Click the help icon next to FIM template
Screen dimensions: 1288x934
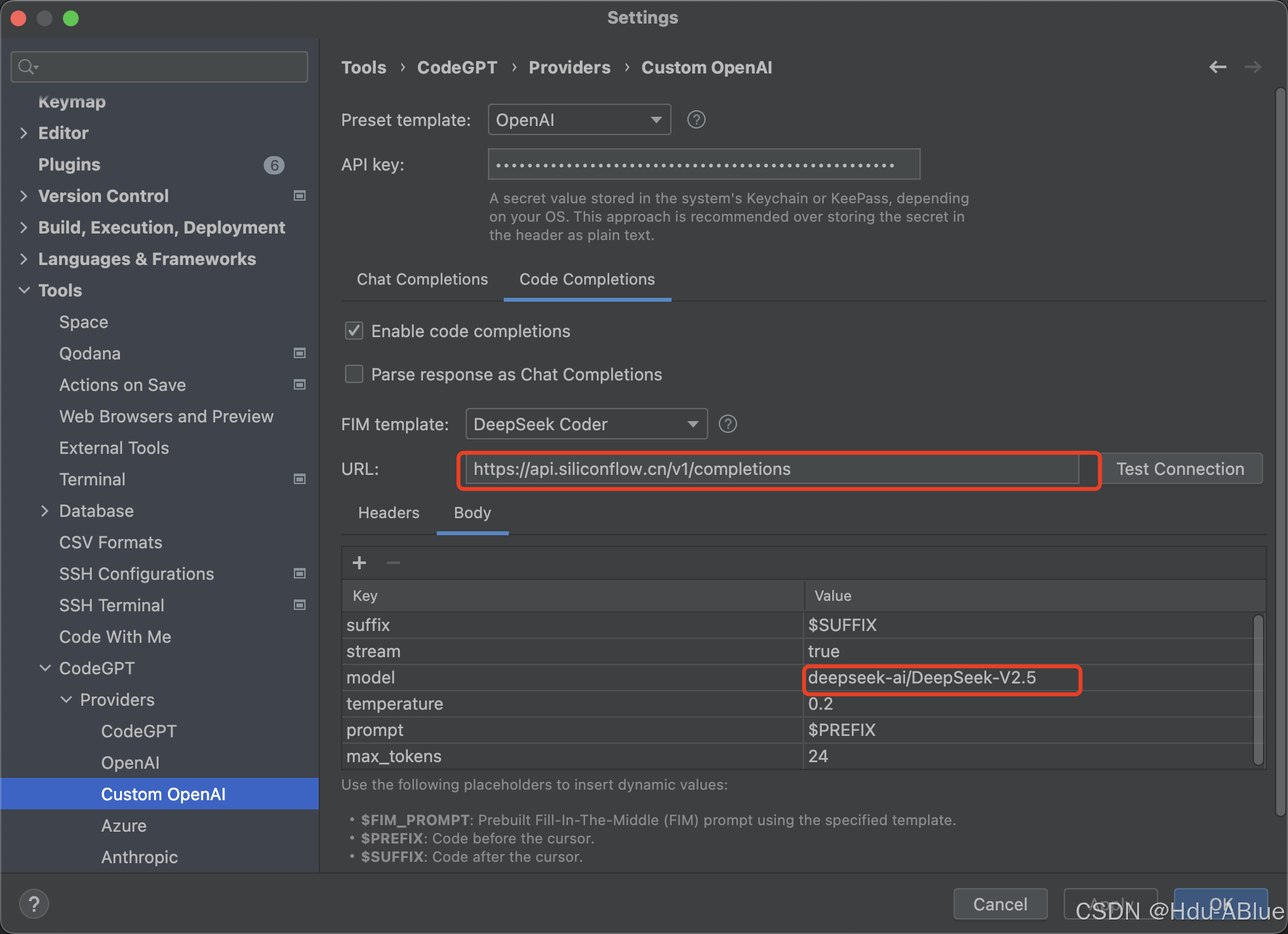727,424
